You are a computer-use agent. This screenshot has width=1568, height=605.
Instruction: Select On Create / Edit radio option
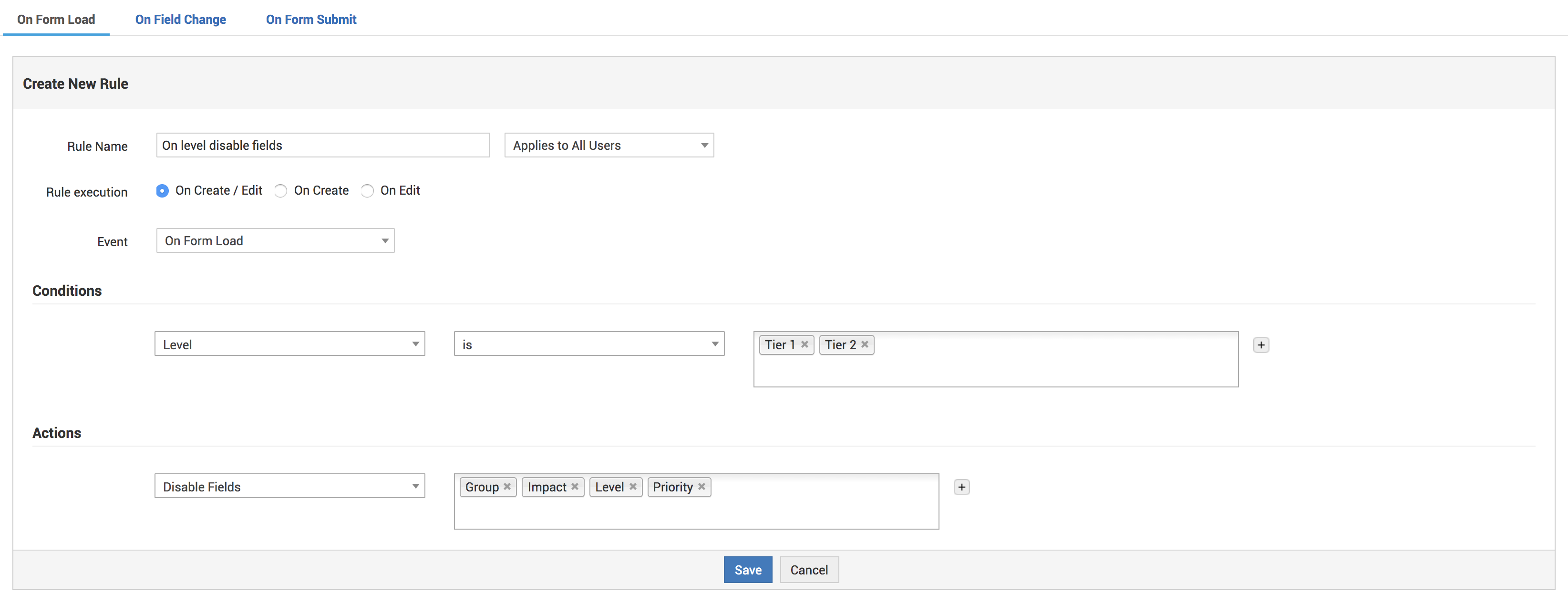click(162, 191)
